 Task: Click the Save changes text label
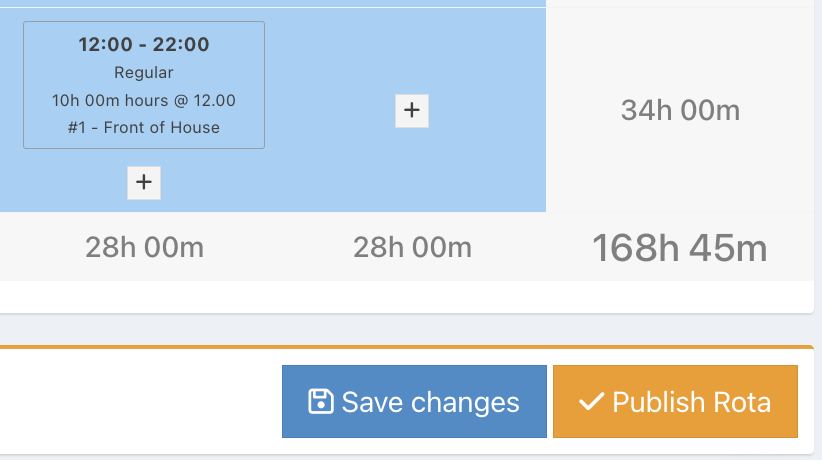(x=430, y=402)
